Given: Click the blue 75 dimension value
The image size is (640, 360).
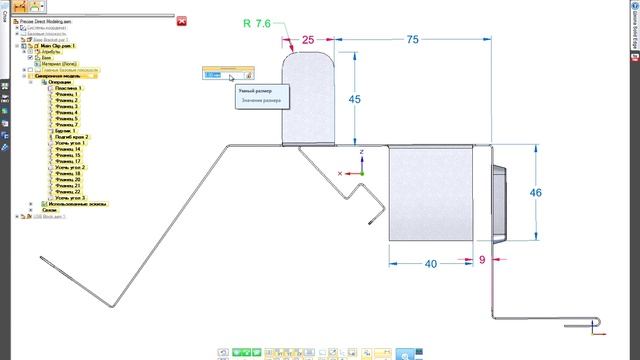Looking at the screenshot, I should click(x=412, y=40).
